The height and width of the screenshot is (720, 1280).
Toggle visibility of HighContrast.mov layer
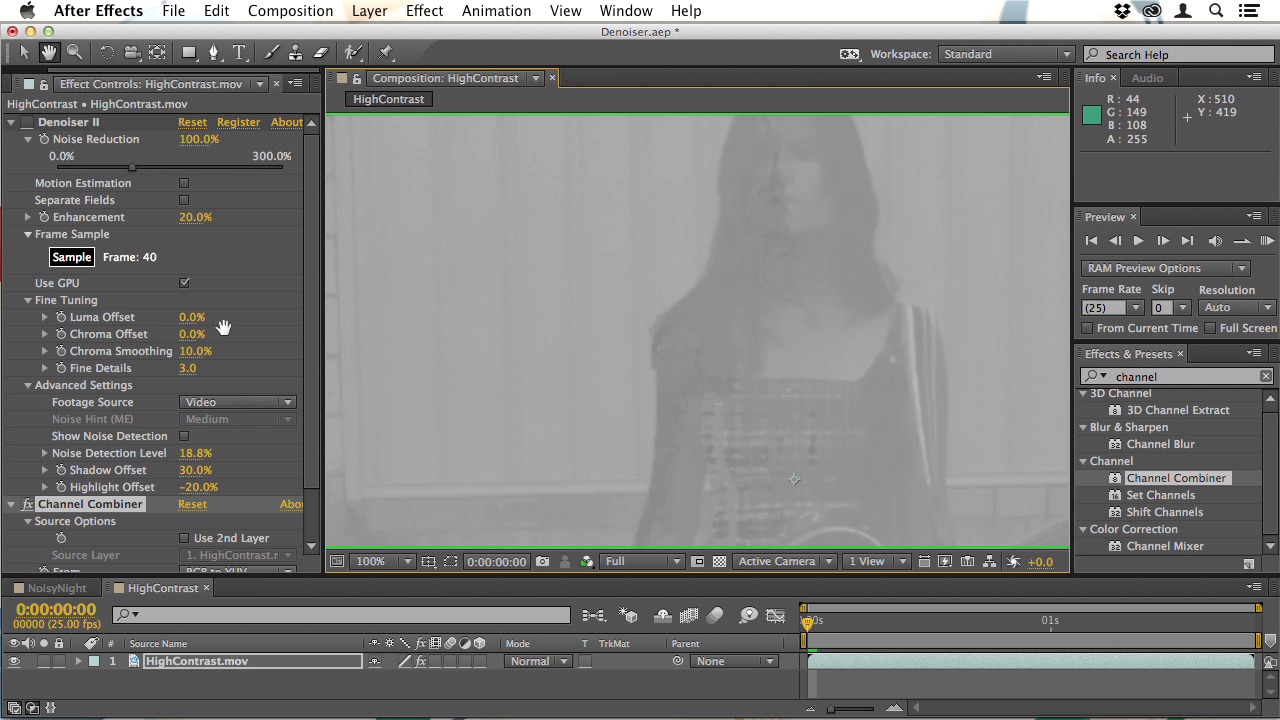click(x=14, y=662)
